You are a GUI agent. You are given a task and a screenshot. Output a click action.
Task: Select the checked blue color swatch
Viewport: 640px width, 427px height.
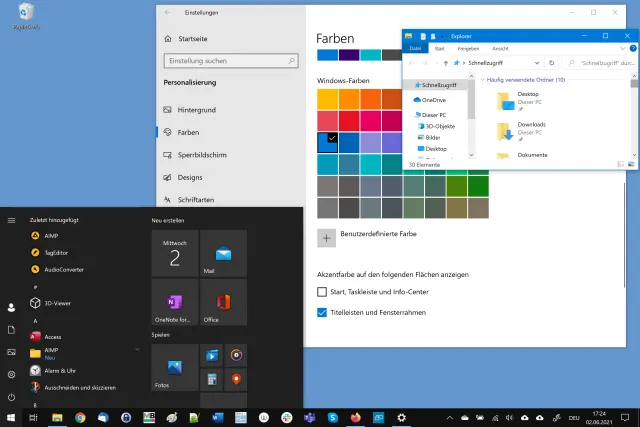[x=327, y=142]
